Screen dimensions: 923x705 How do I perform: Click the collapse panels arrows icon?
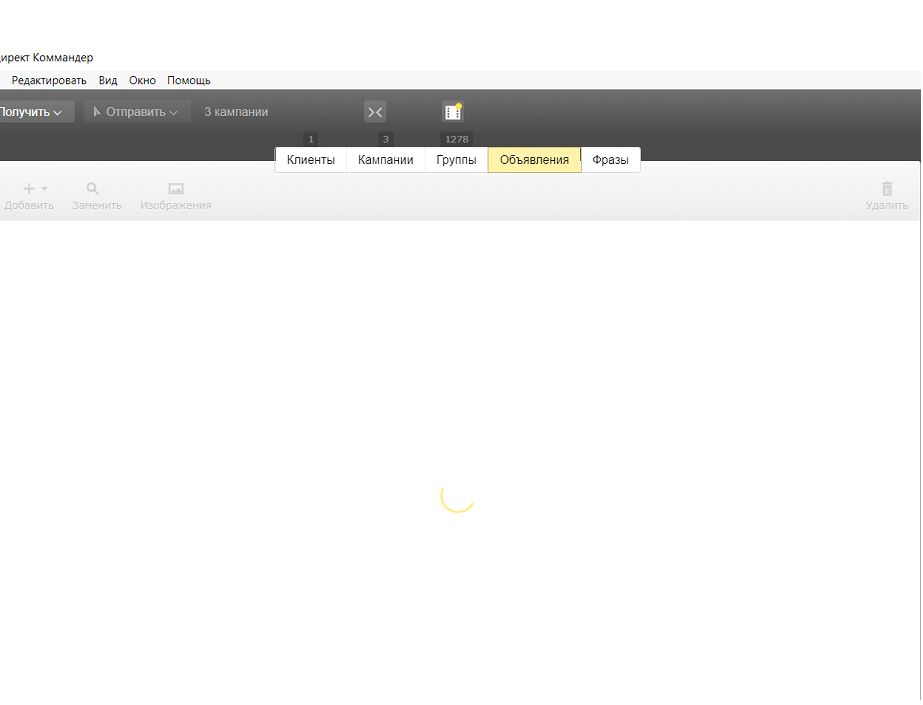(375, 112)
